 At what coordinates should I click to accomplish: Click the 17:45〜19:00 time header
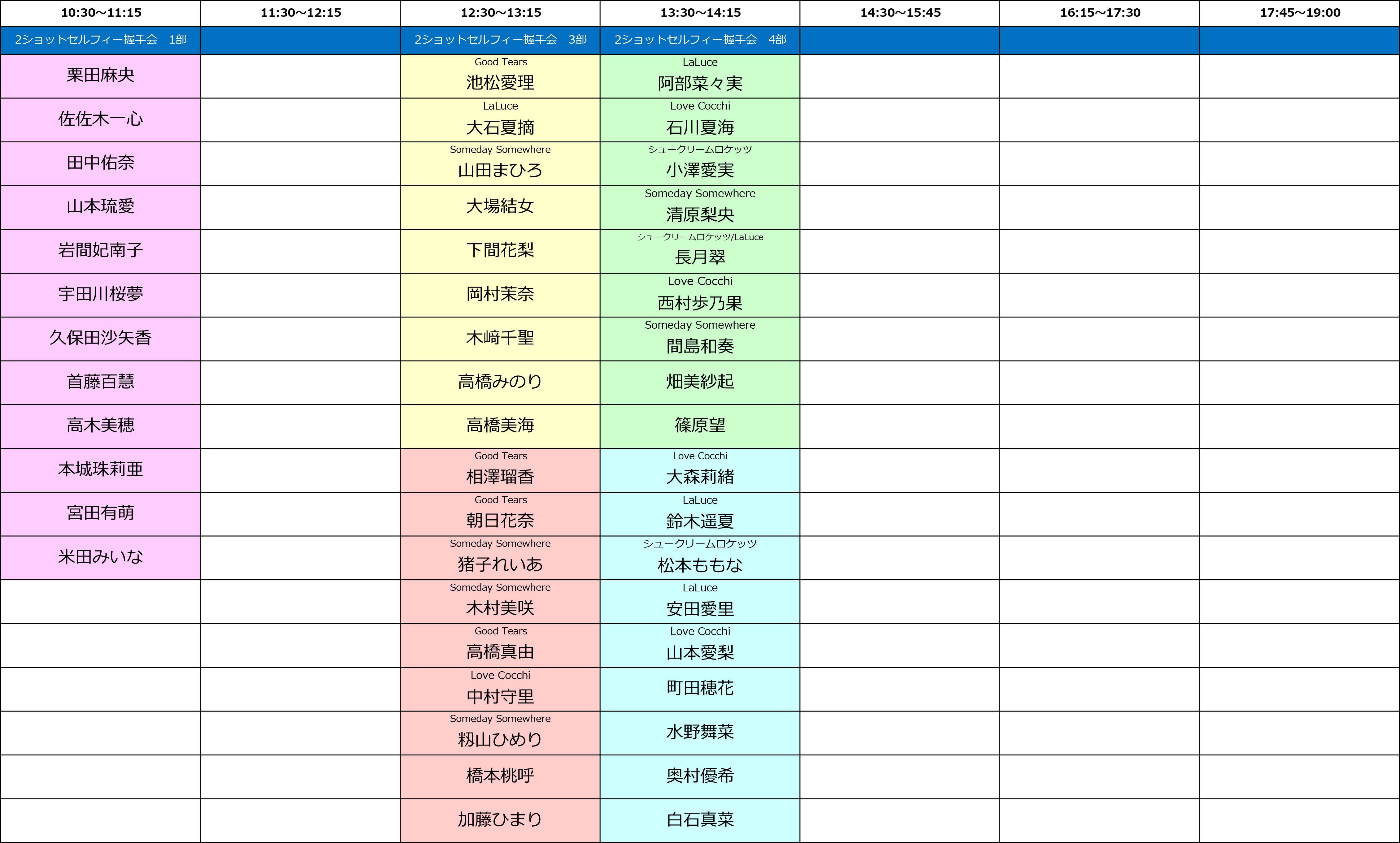pyautogui.click(x=1299, y=12)
